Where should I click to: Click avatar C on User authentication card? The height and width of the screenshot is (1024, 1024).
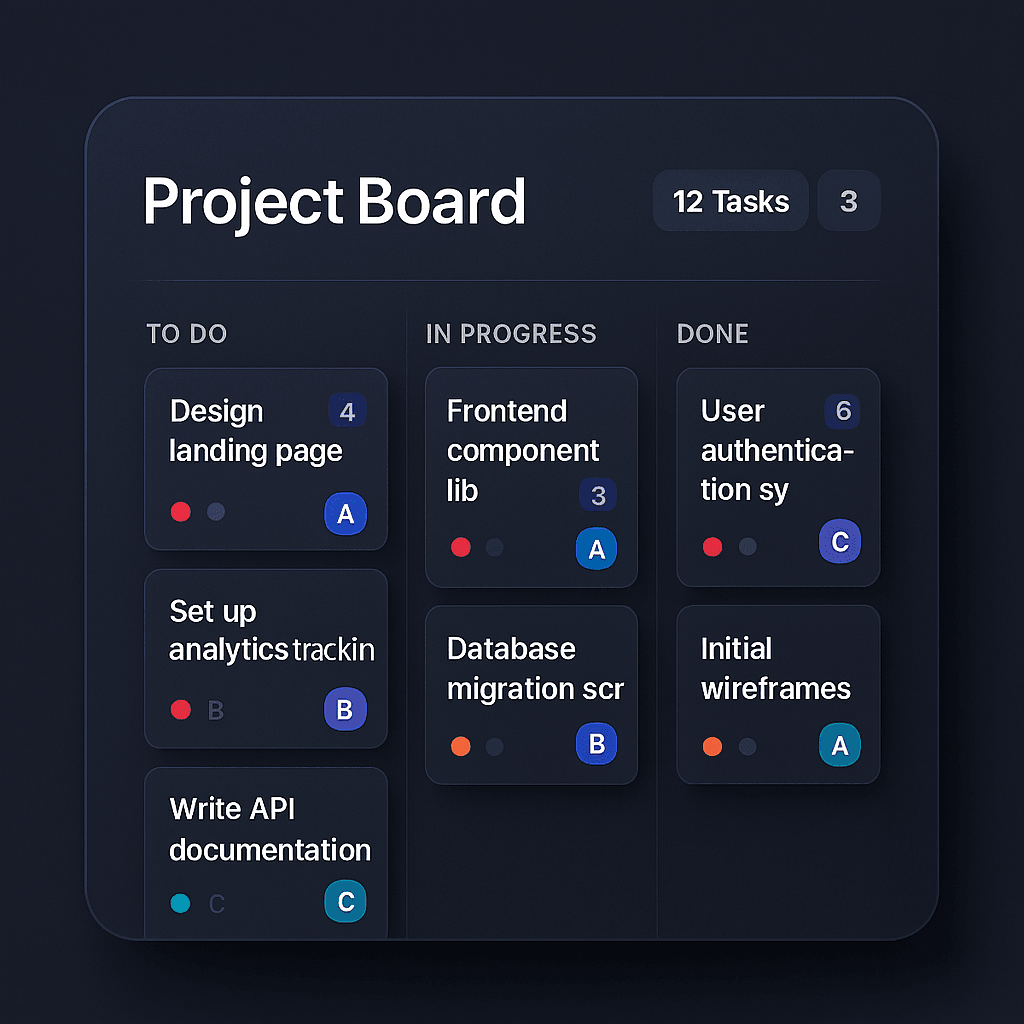[839, 541]
